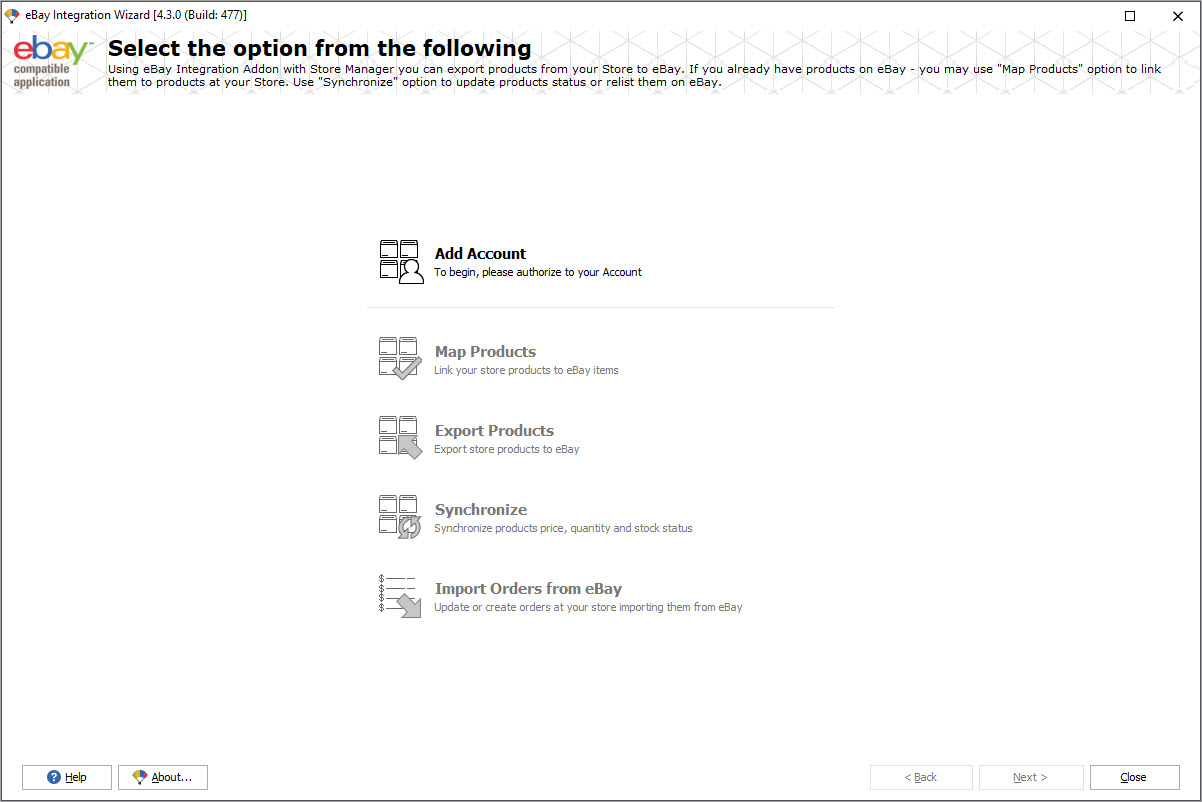
Task: Open the About dialog button
Action: [x=163, y=777]
